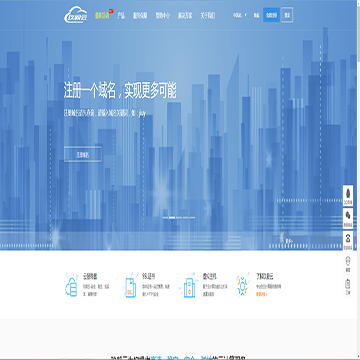Click the WeChat chat bubbles sidebar icon
Image resolution: width=360 pixels, height=360 pixels.
[x=348, y=218]
